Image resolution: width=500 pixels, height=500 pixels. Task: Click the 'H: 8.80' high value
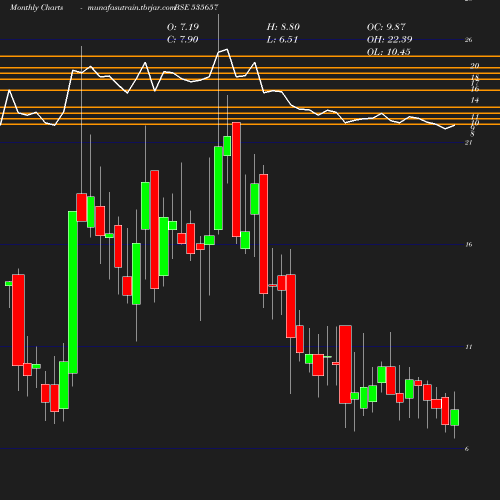click(283, 27)
